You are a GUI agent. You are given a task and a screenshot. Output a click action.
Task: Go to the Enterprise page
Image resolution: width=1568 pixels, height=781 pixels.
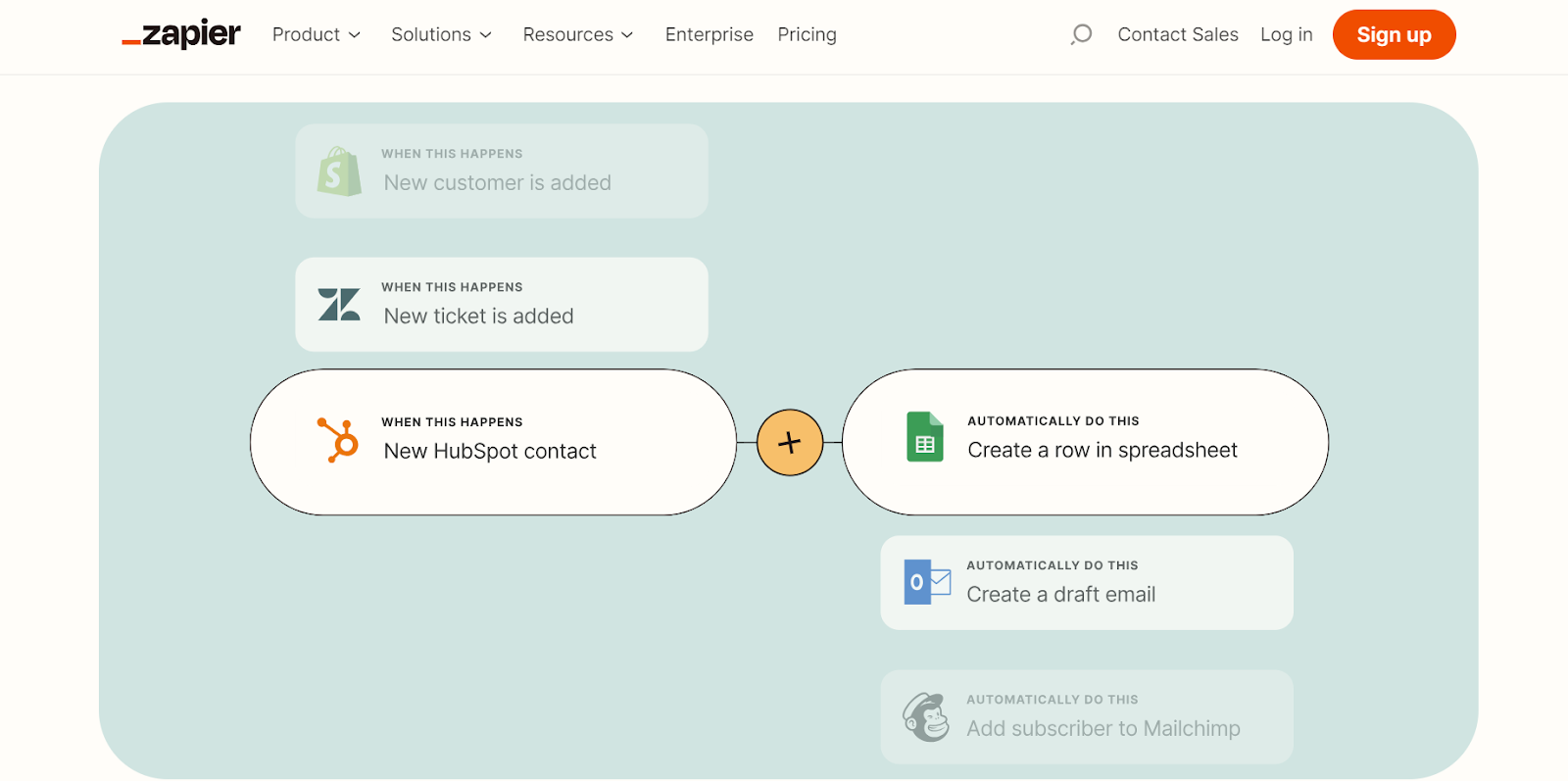click(x=710, y=34)
